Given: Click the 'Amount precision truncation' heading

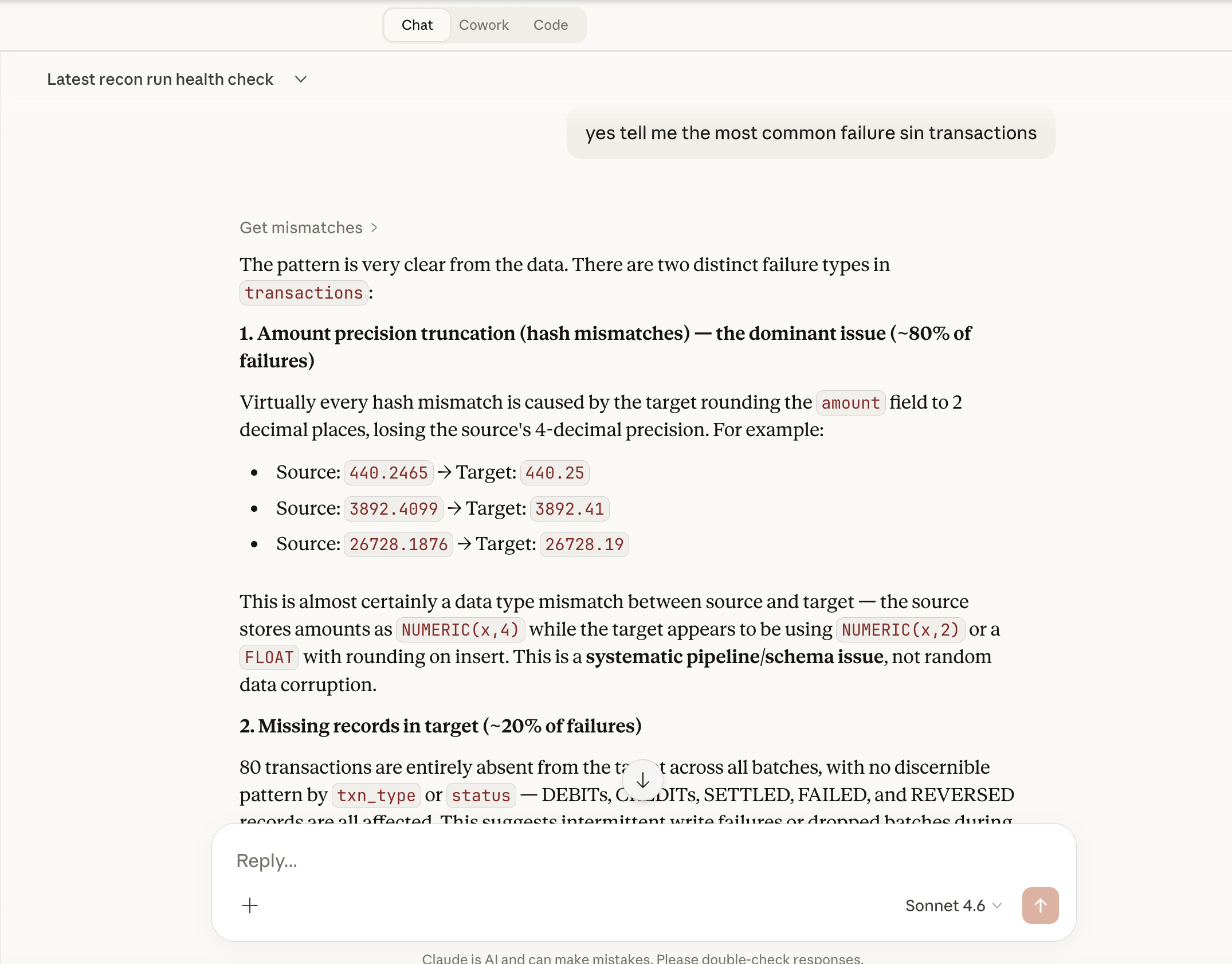Looking at the screenshot, I should pos(606,347).
